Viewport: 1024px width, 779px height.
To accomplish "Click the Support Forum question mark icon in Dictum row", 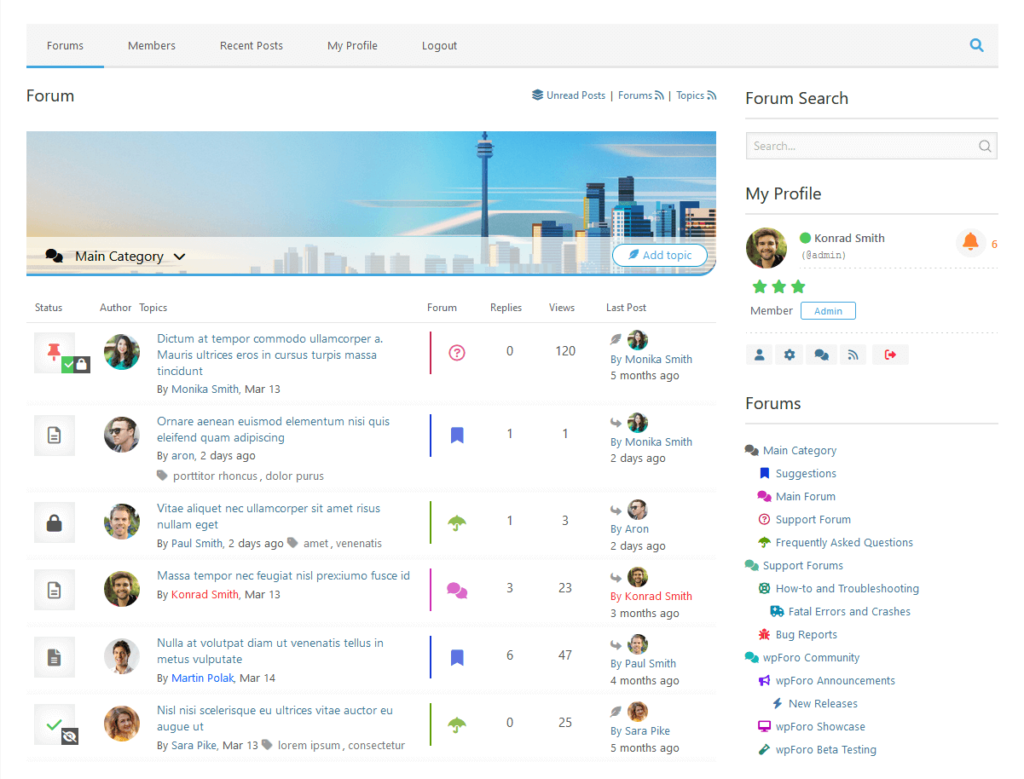I will tap(457, 353).
